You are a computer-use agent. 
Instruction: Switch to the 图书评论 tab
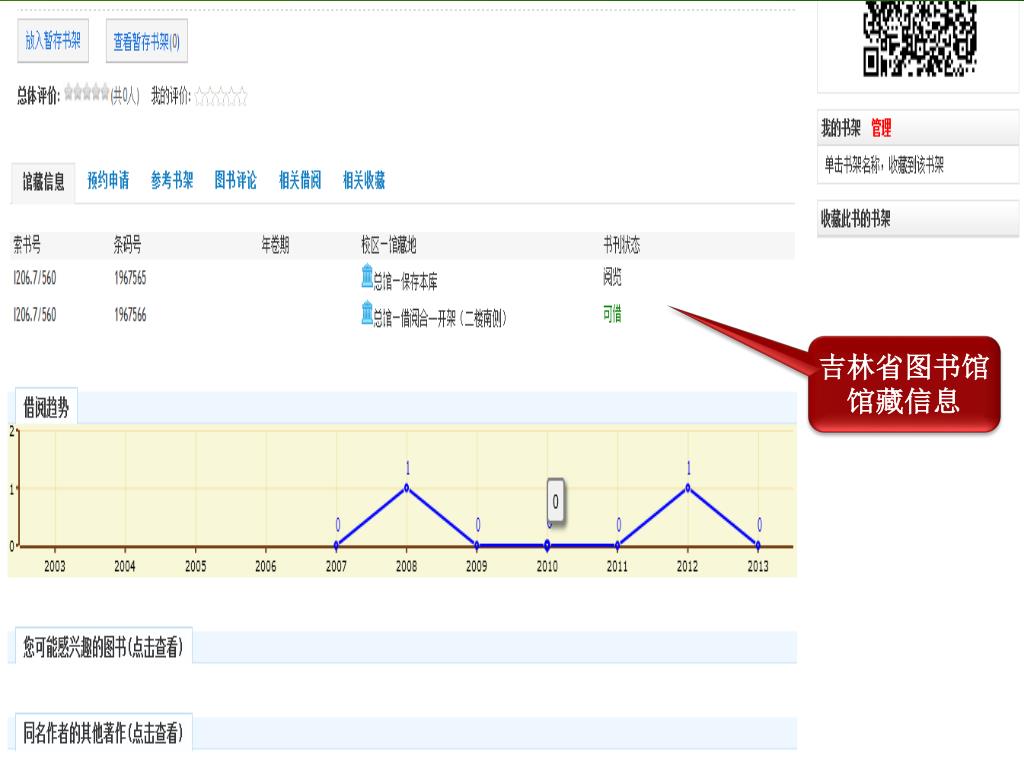pyautogui.click(x=236, y=180)
